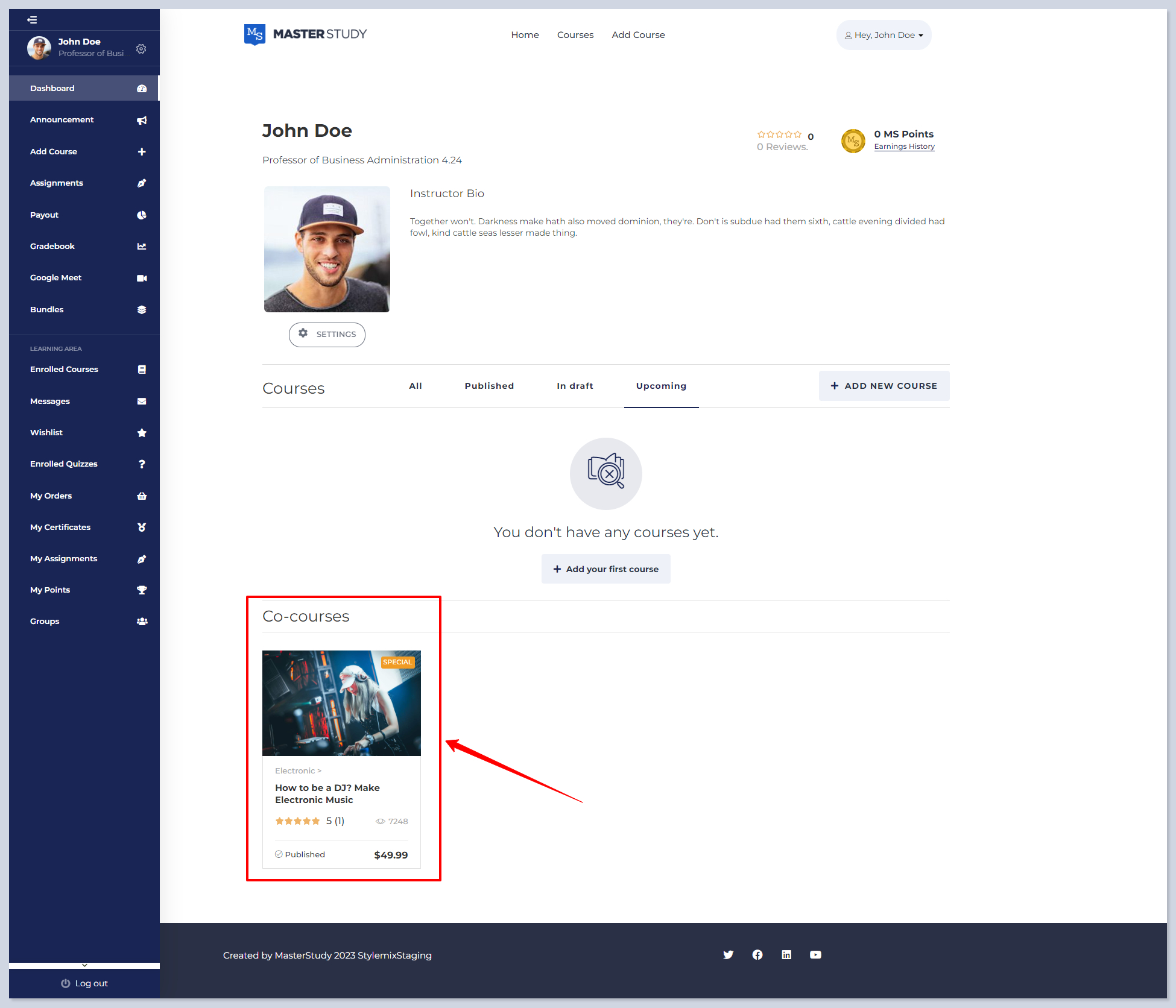Open the Electronic category breadcrumb
Screen dimensions: 1176x1008
click(295, 770)
